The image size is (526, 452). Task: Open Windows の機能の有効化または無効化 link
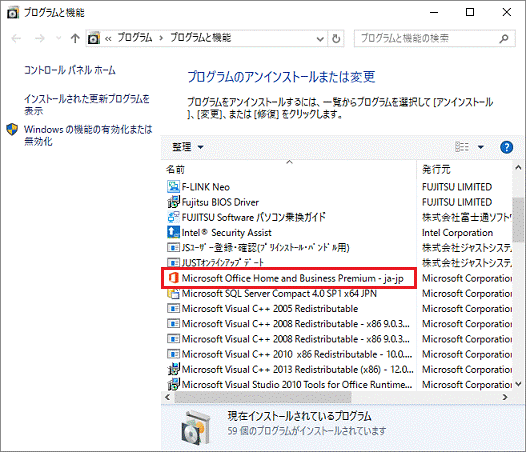pos(88,135)
